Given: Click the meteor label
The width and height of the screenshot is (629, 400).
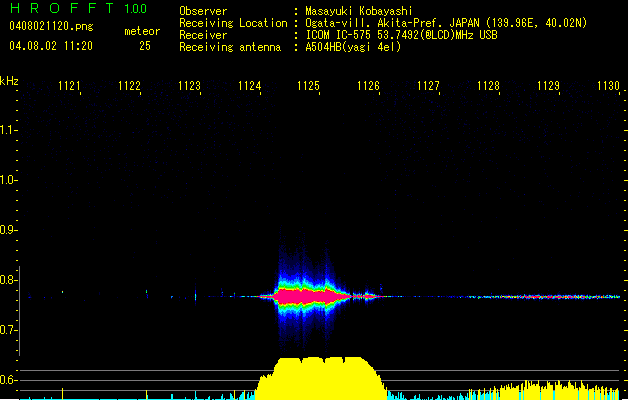Looking at the screenshot, I should [142, 31].
